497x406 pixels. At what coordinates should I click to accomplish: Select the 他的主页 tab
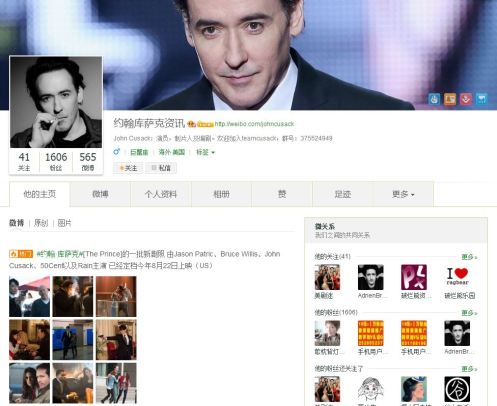click(x=40, y=194)
